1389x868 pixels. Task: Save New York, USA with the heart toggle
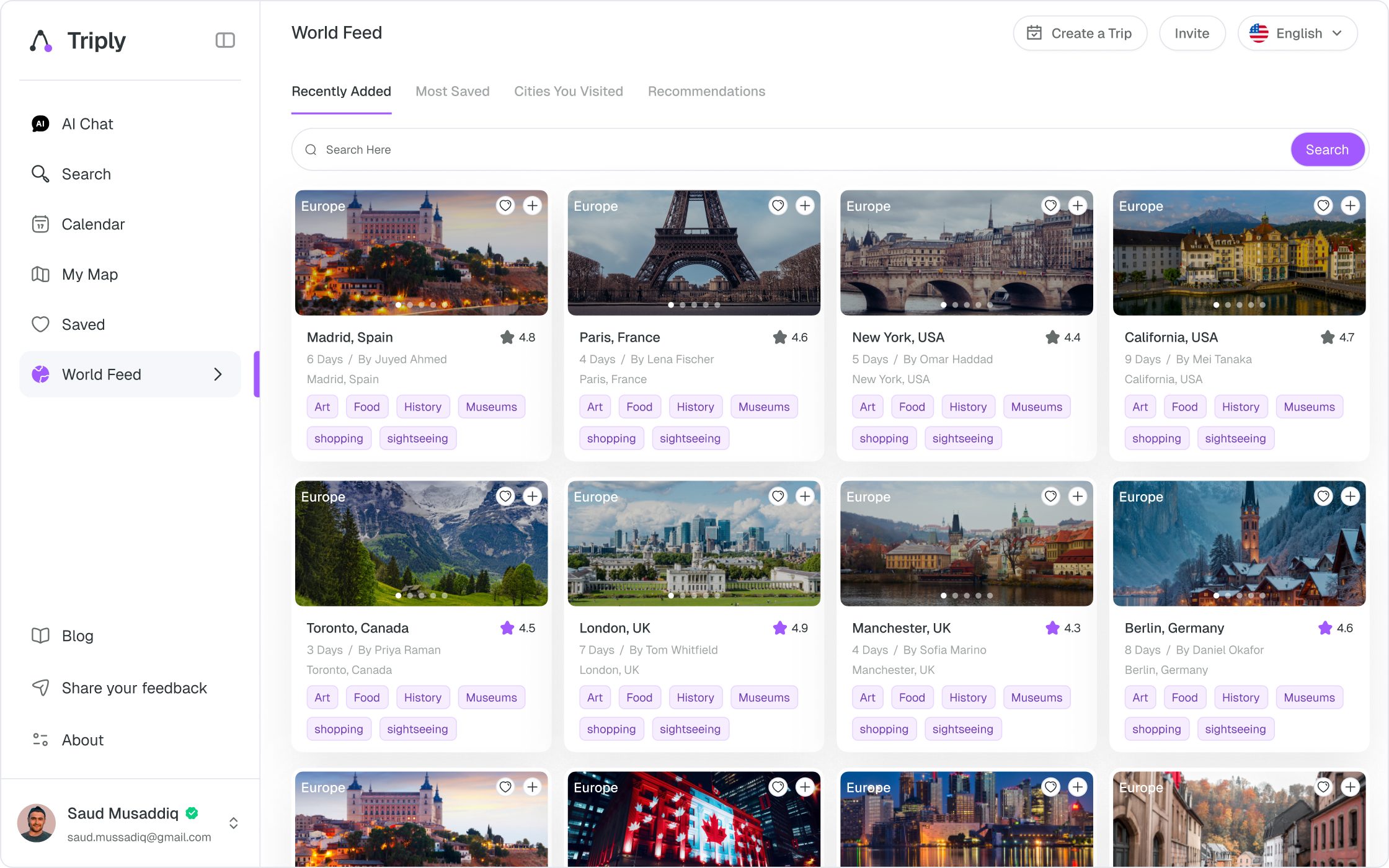click(1050, 205)
